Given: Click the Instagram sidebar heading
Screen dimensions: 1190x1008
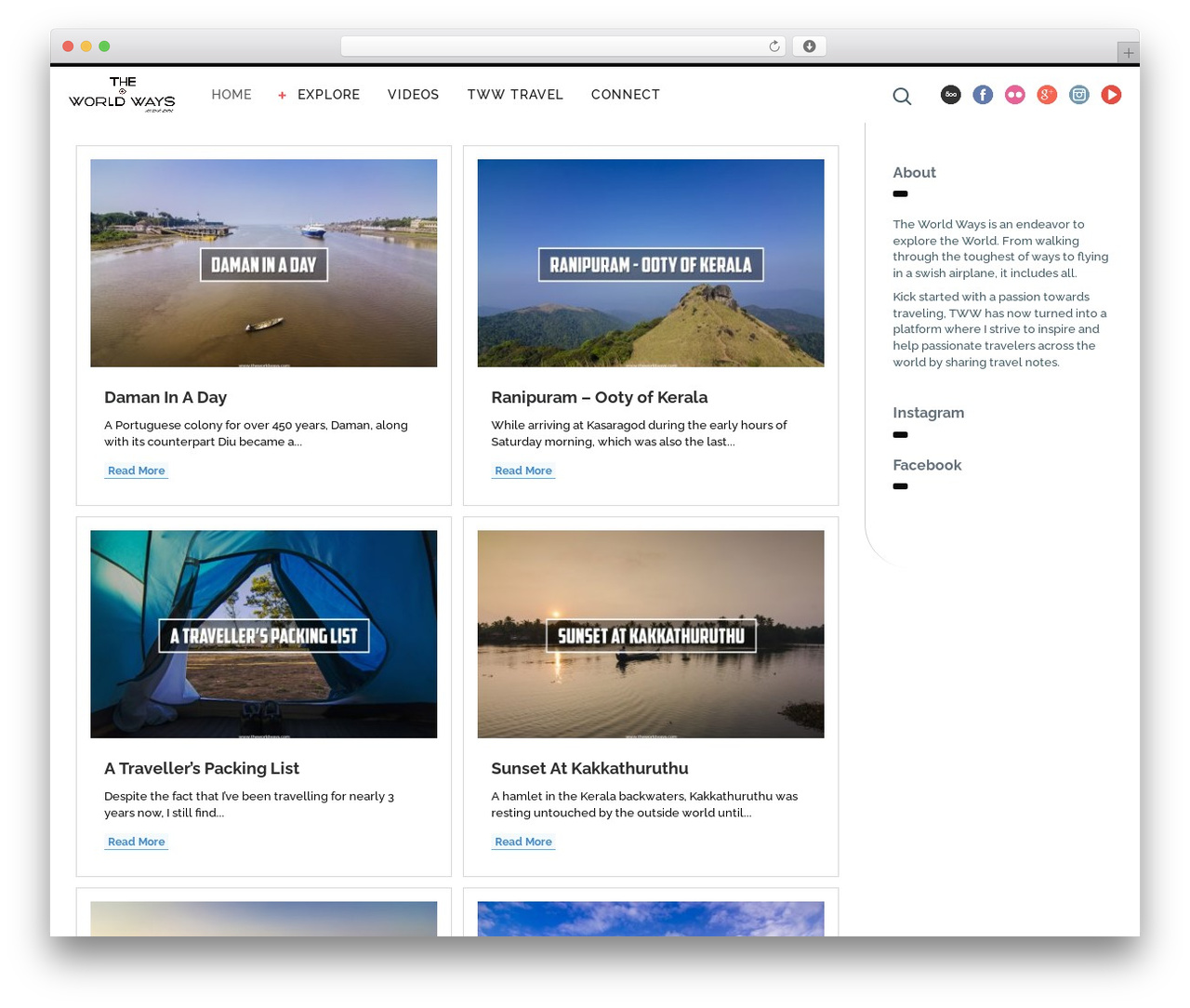Looking at the screenshot, I should click(928, 413).
